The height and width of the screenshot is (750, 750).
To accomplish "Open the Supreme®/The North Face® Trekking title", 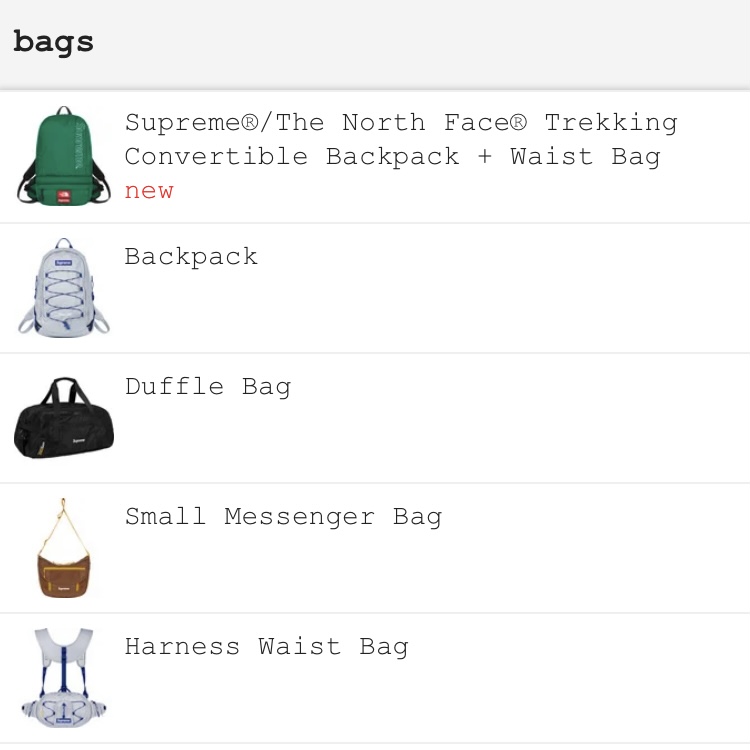I will click(400, 123).
